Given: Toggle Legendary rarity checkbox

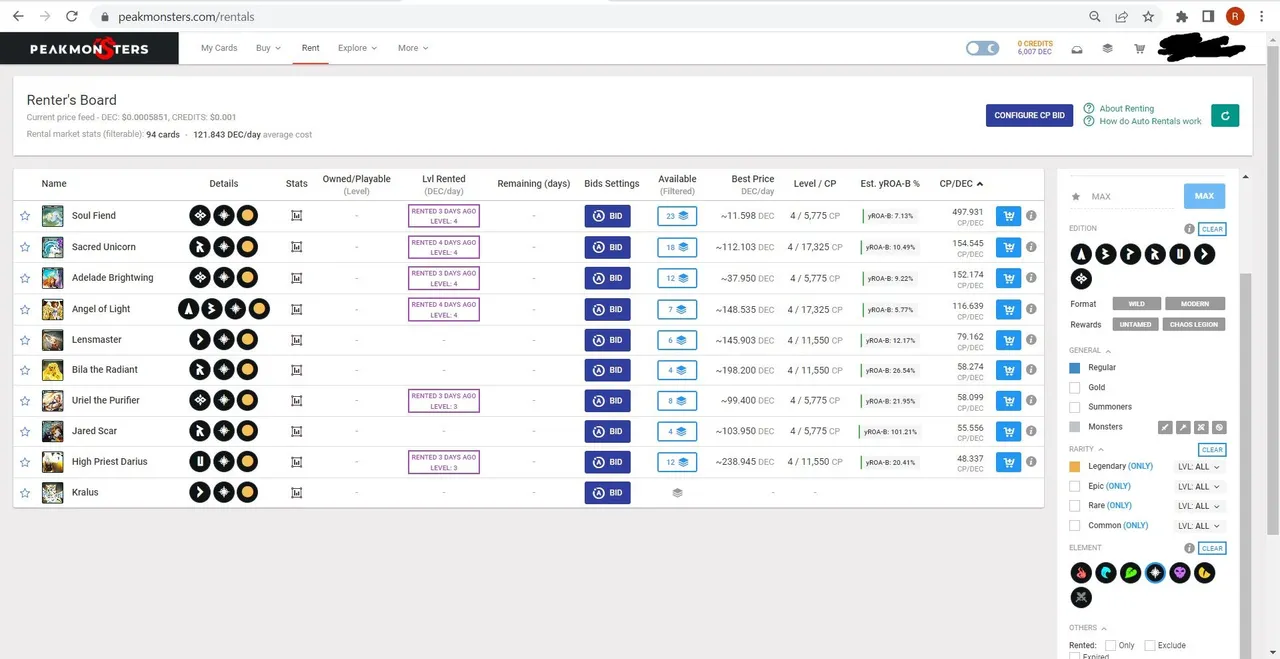Looking at the screenshot, I should pyautogui.click(x=1075, y=467).
